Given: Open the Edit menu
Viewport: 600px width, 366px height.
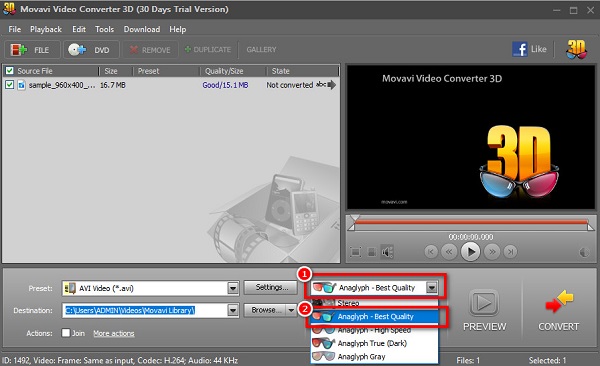Looking at the screenshot, I should tap(79, 29).
